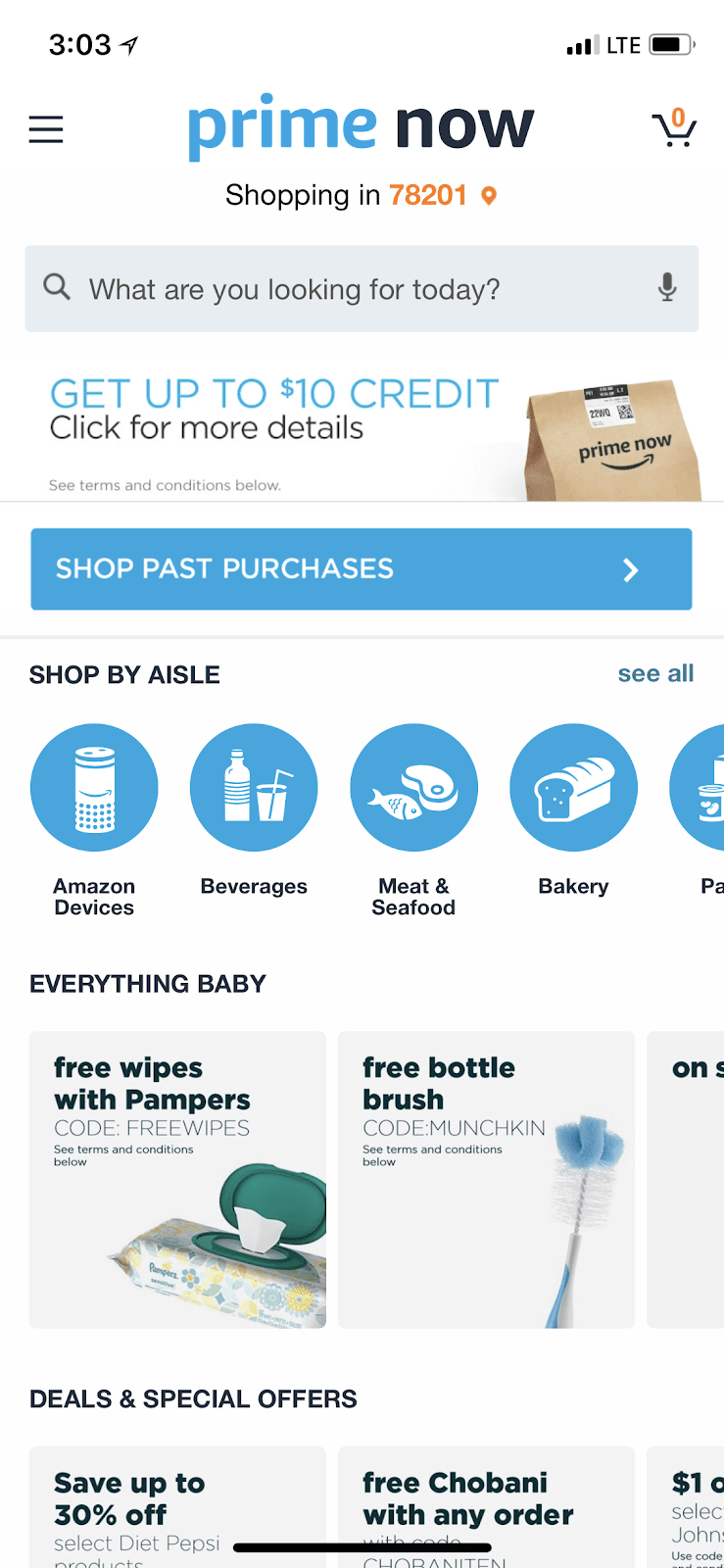Screen dimensions: 724x1568
Task: Browse the Meat & Seafood aisle
Action: [413, 787]
